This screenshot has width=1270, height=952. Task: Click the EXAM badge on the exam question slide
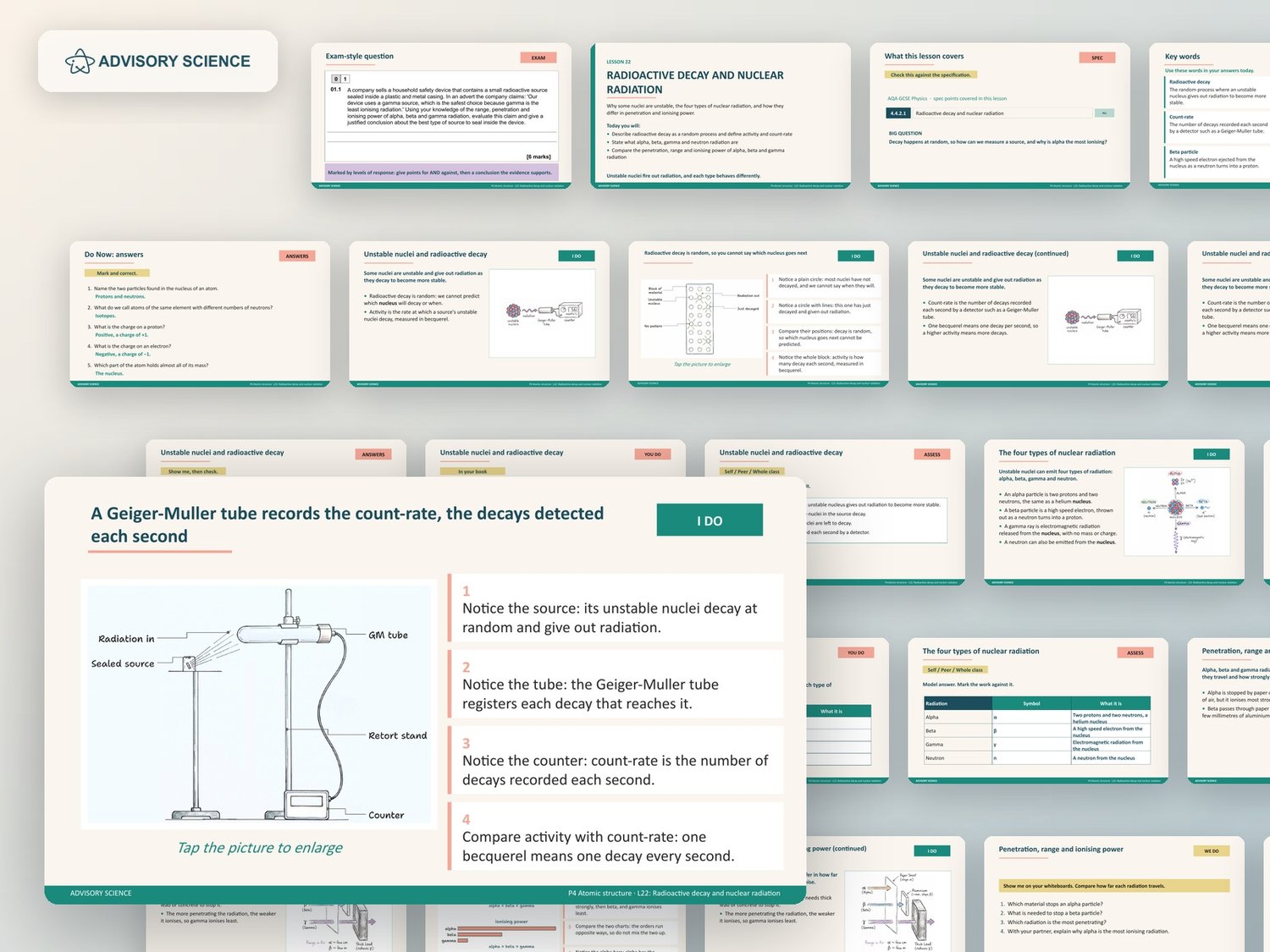tap(538, 58)
